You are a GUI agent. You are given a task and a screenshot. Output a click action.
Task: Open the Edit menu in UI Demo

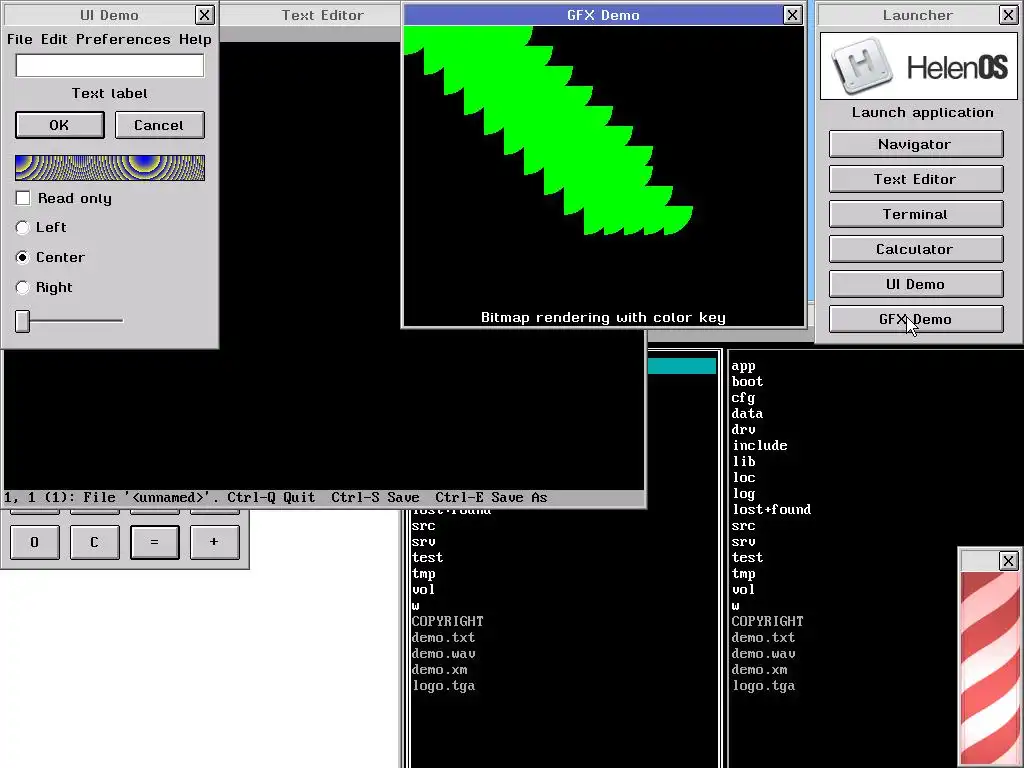54,39
